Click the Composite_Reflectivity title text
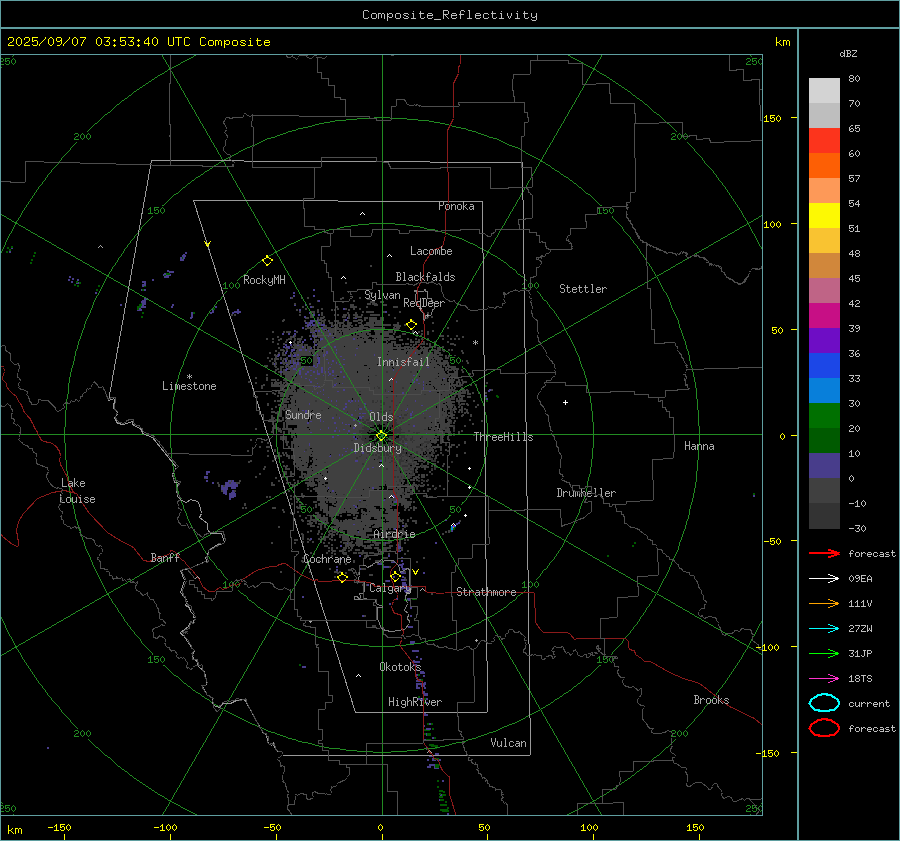Screen dimensions: 900x841 coord(450,15)
